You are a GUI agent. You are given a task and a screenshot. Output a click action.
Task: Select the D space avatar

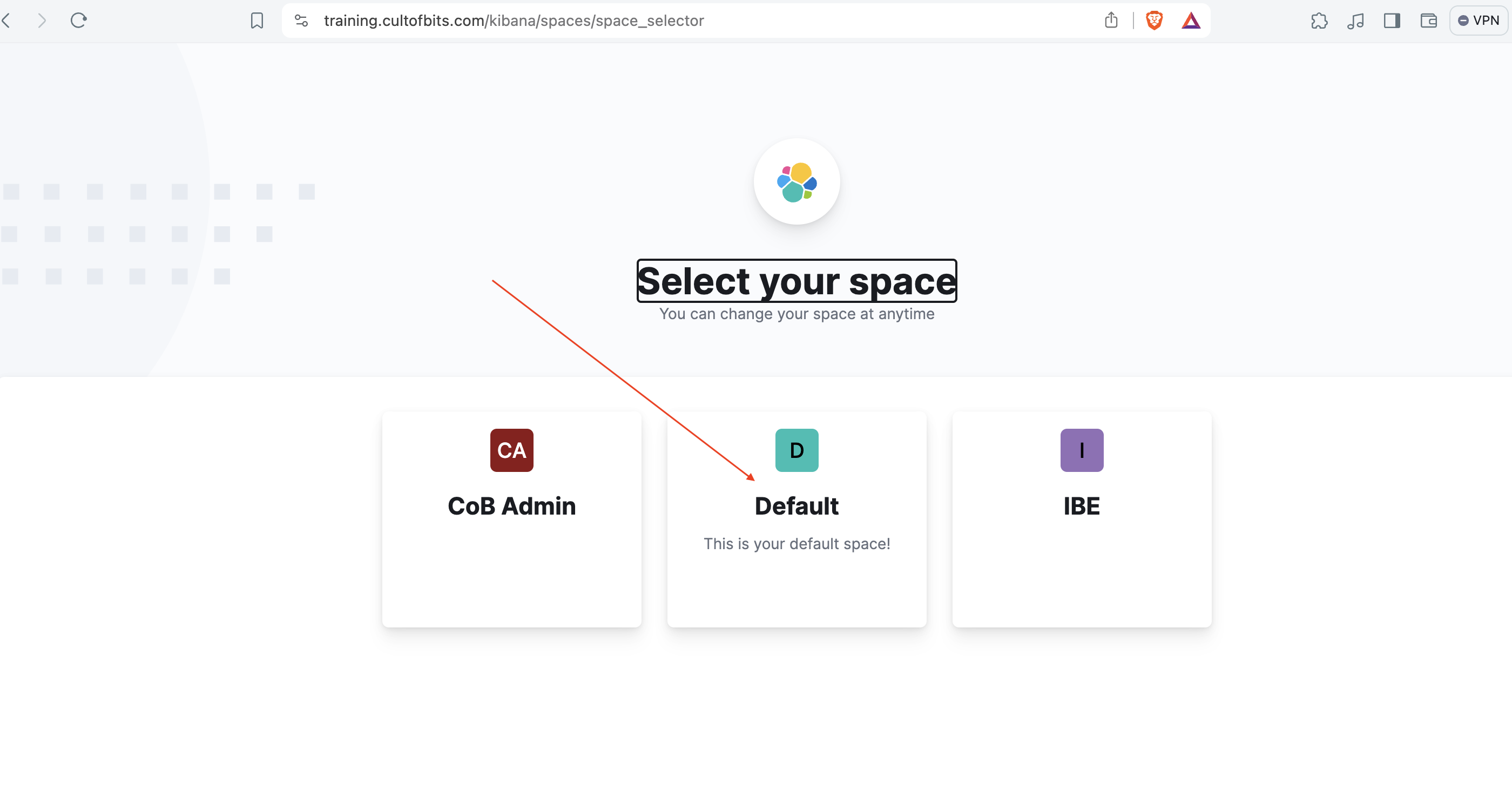(x=796, y=450)
